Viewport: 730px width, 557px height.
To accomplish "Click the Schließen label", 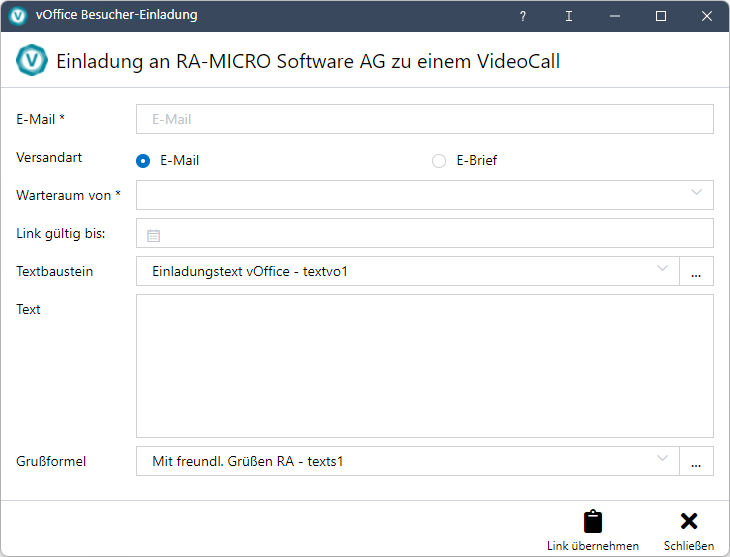I will (x=689, y=546).
